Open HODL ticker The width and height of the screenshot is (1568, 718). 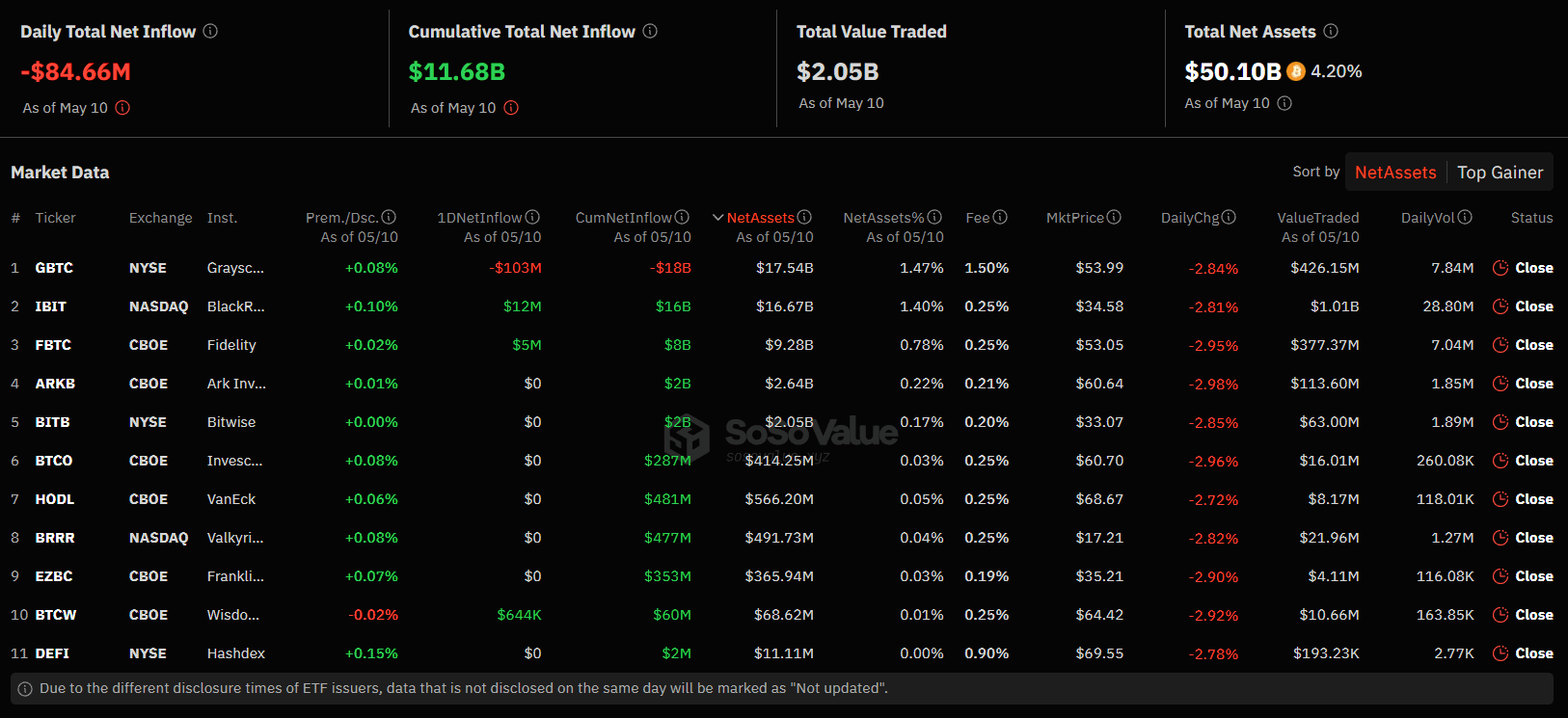coord(55,499)
